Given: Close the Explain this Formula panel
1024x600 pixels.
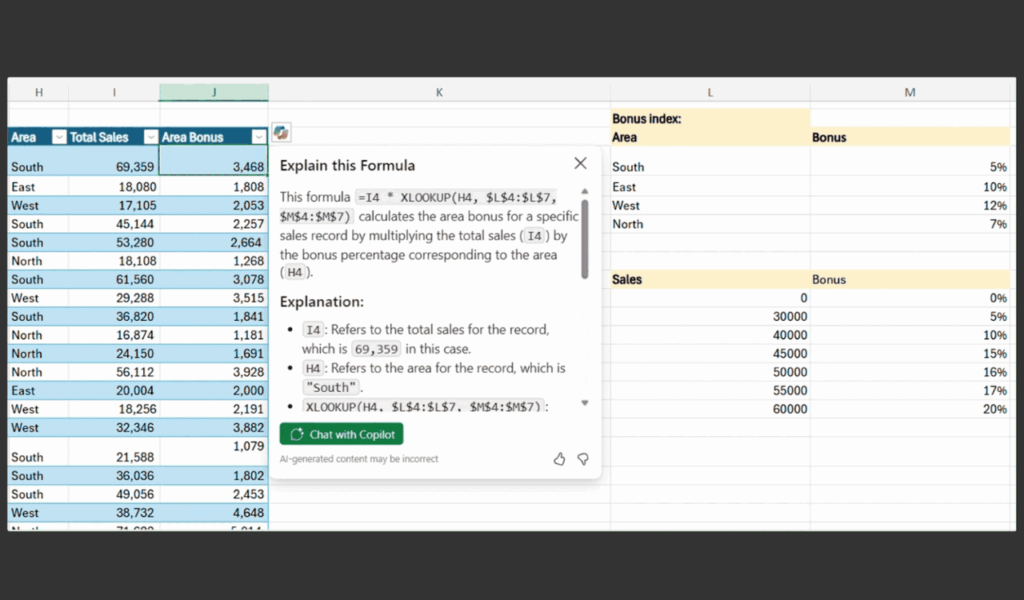Looking at the screenshot, I should coord(580,163).
